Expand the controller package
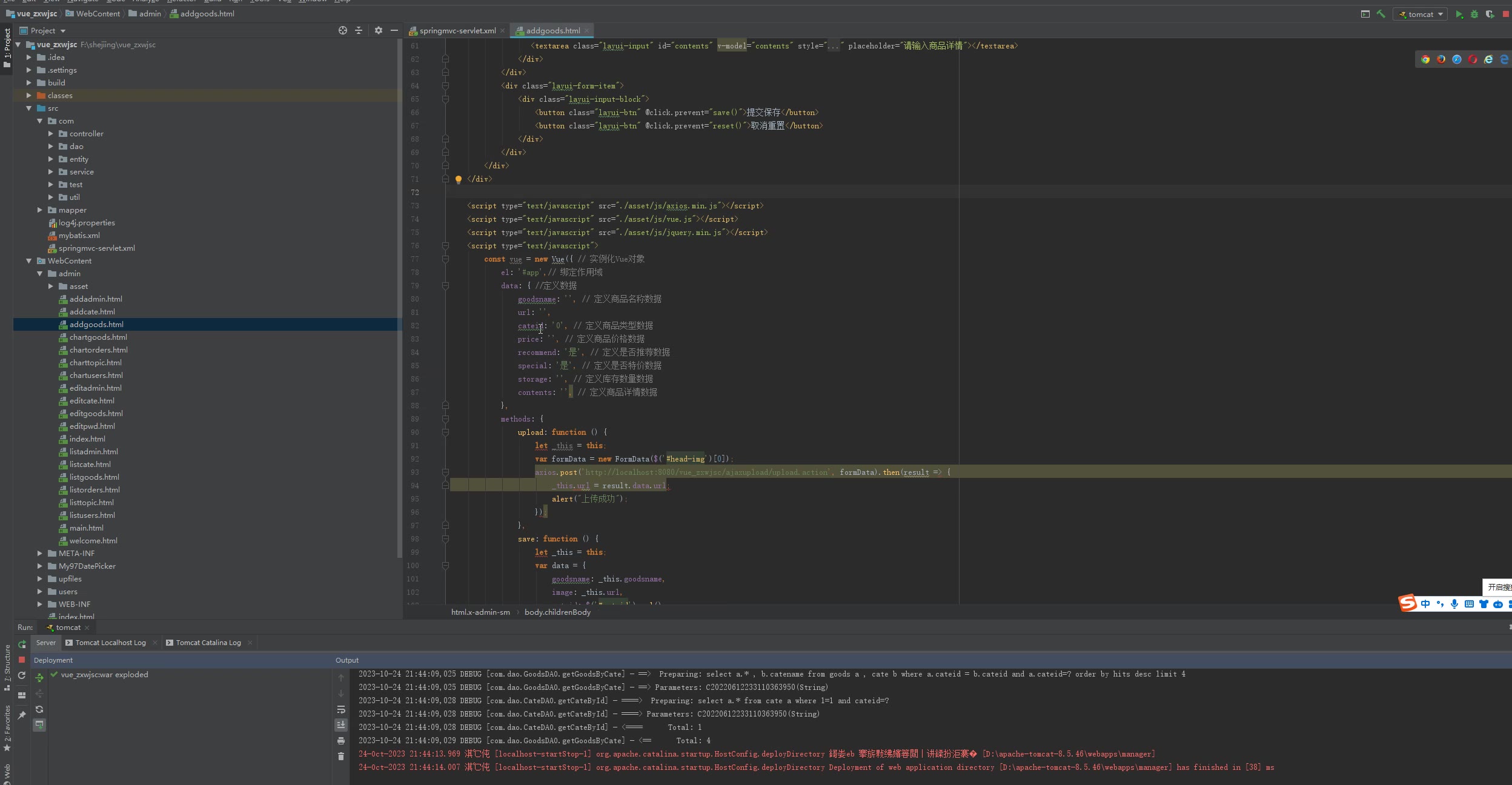 (50, 134)
